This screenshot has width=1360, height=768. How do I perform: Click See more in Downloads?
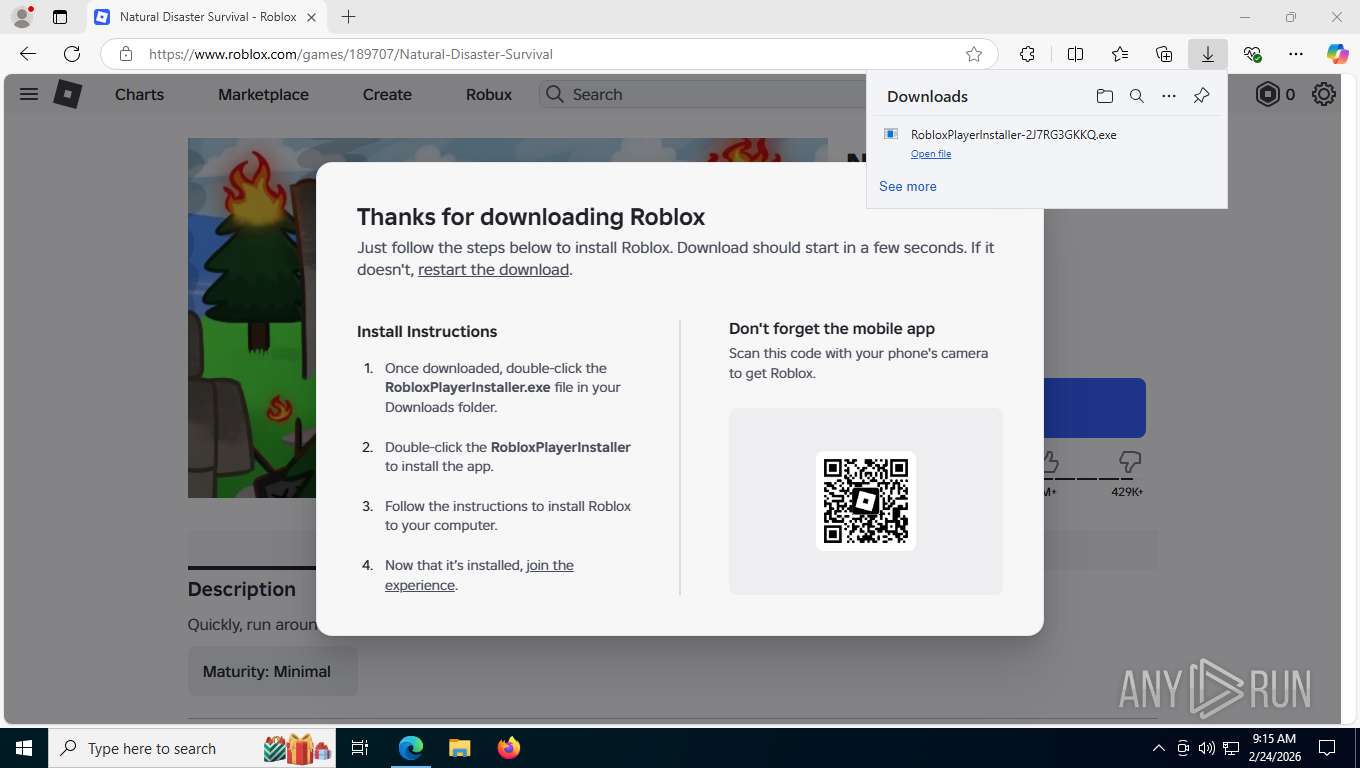(x=908, y=186)
